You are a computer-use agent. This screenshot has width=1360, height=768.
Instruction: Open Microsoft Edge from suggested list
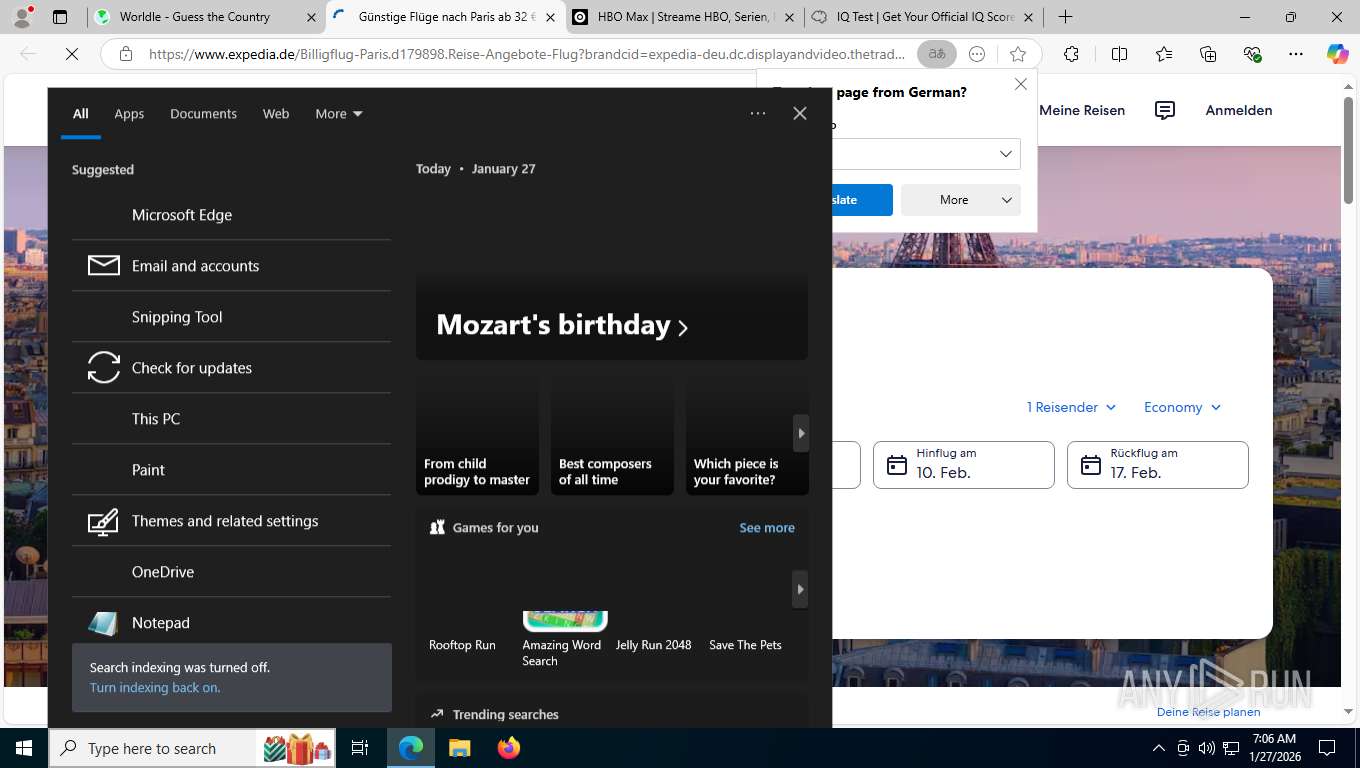pyautogui.click(x=231, y=215)
